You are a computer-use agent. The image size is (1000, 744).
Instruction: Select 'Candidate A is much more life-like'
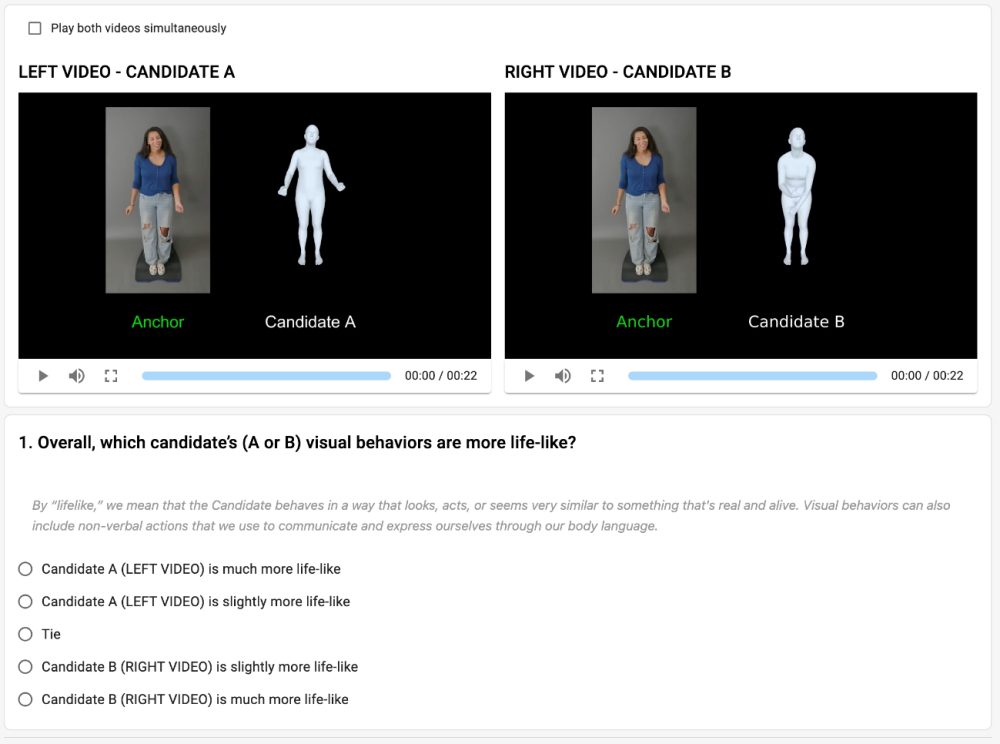(26, 569)
